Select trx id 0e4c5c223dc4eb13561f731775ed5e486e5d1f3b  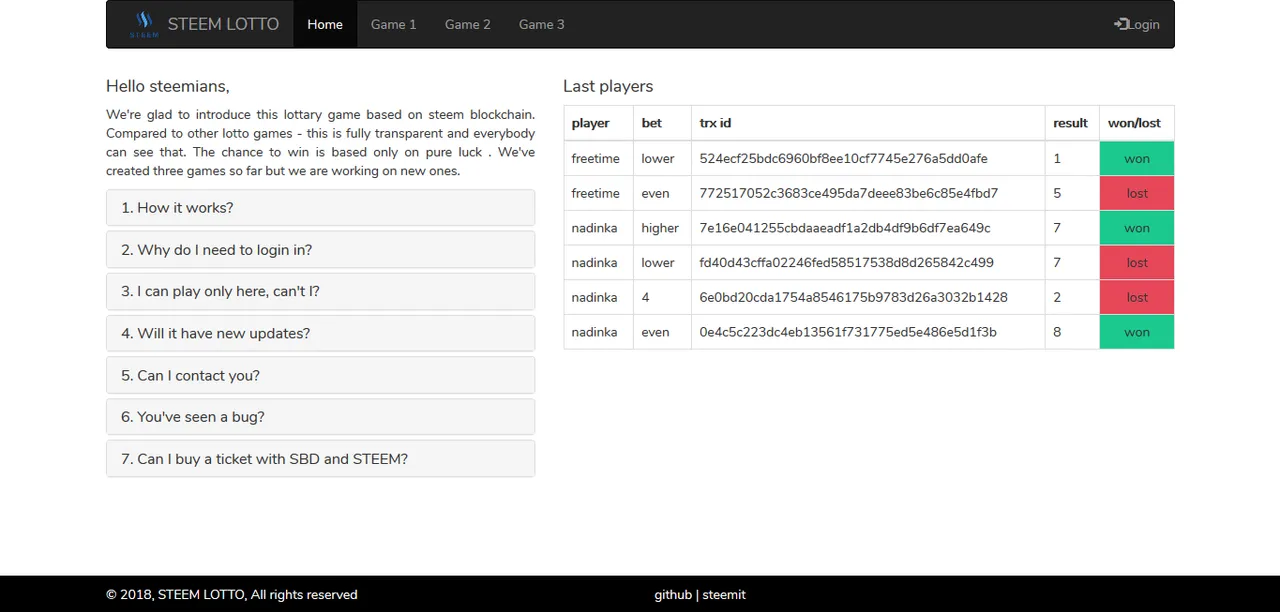[848, 332]
